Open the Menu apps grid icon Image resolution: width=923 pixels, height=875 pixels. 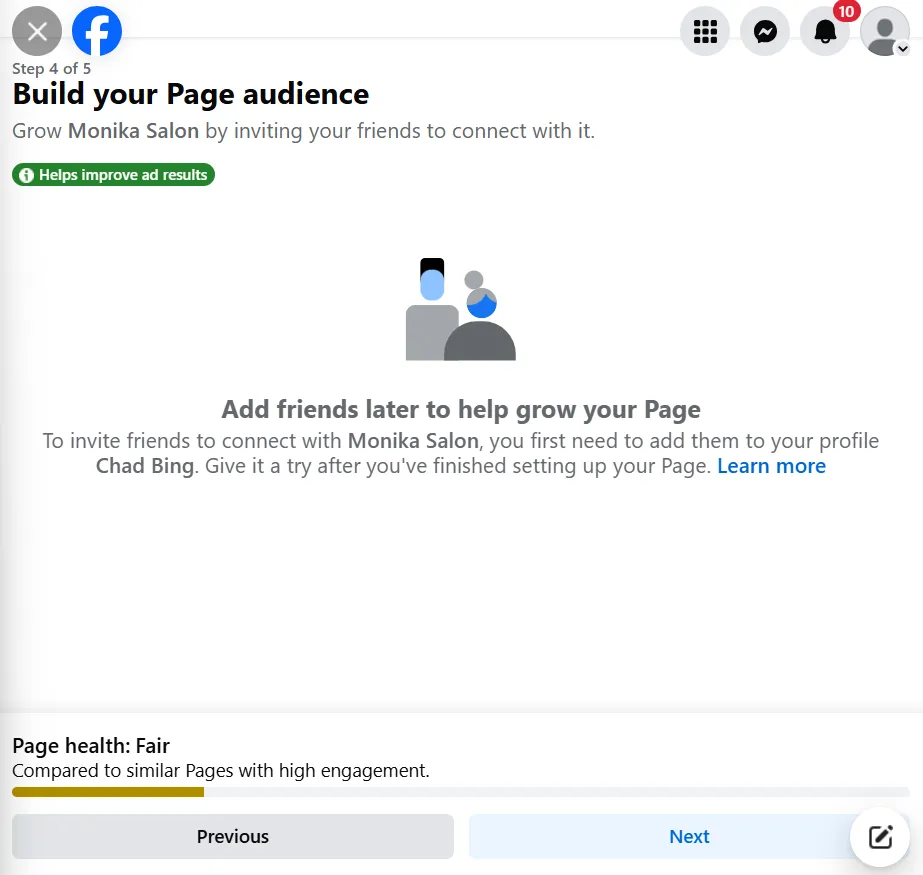[x=705, y=31]
